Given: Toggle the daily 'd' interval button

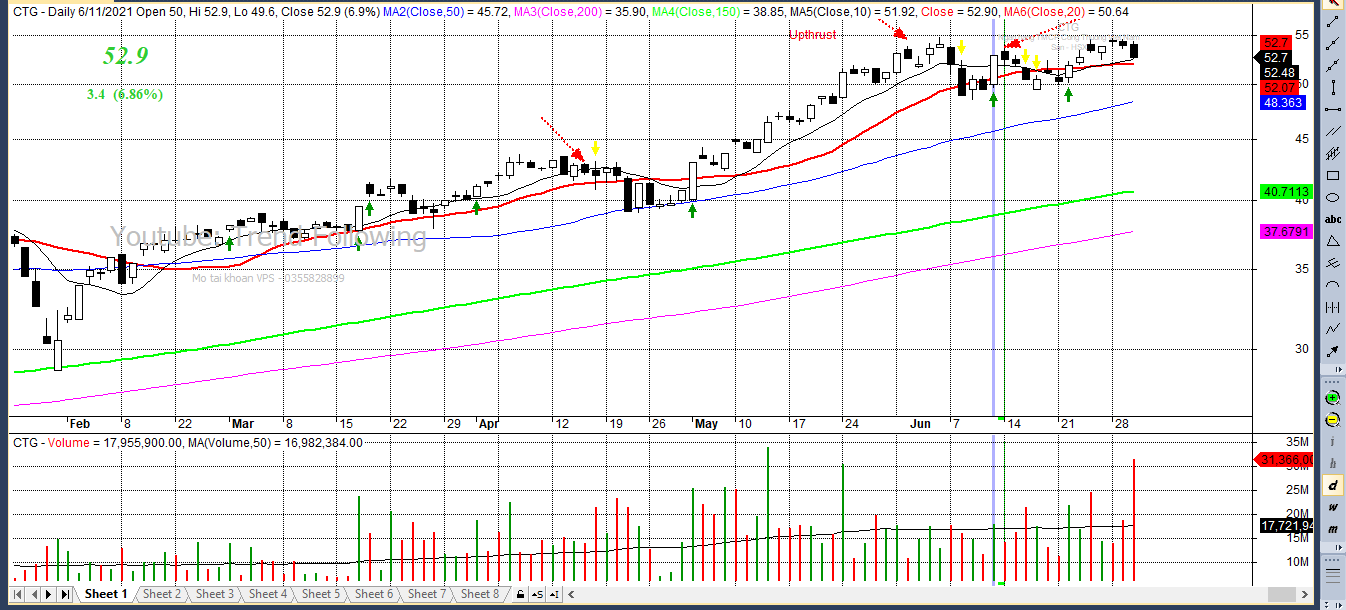Looking at the screenshot, I should pos(1333,485).
